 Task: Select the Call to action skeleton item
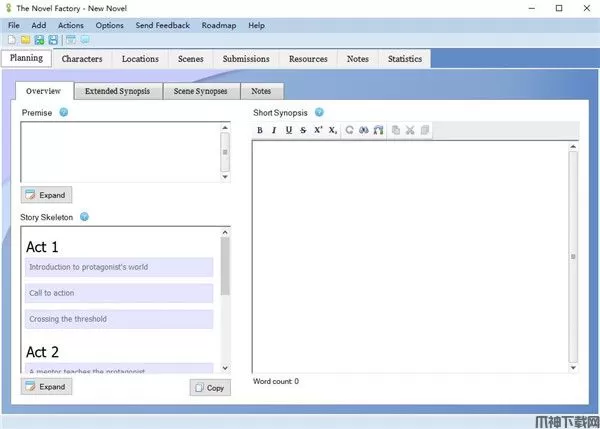coord(118,293)
